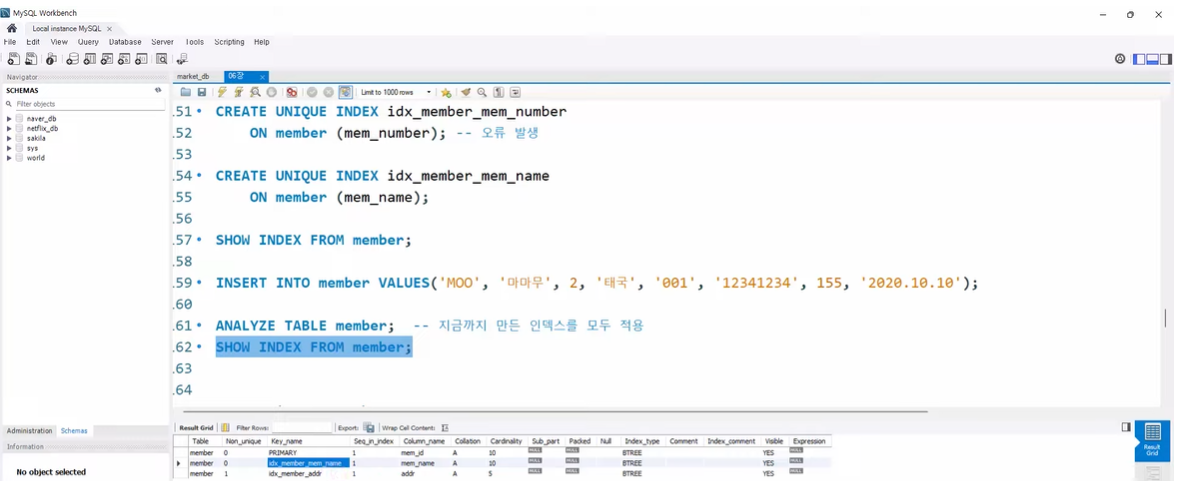This screenshot has width=1177, height=481.
Task: Toggle invisible characters pilcrow icon
Action: 498,92
